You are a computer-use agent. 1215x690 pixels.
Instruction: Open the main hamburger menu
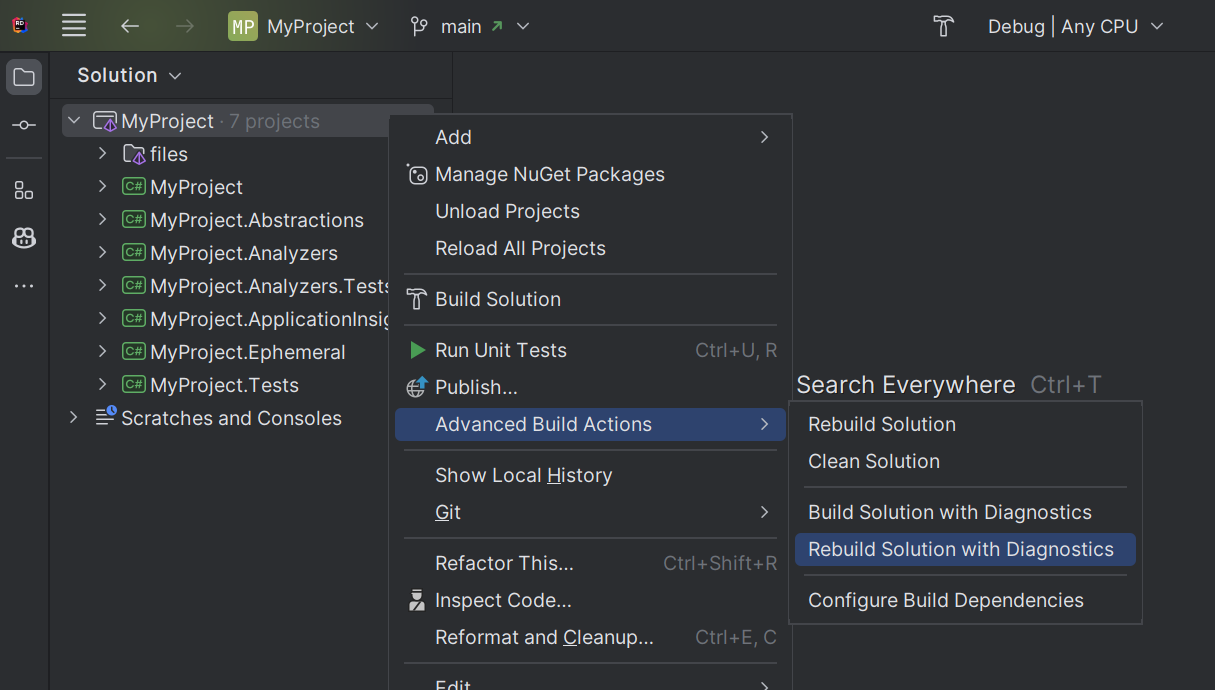click(x=74, y=26)
